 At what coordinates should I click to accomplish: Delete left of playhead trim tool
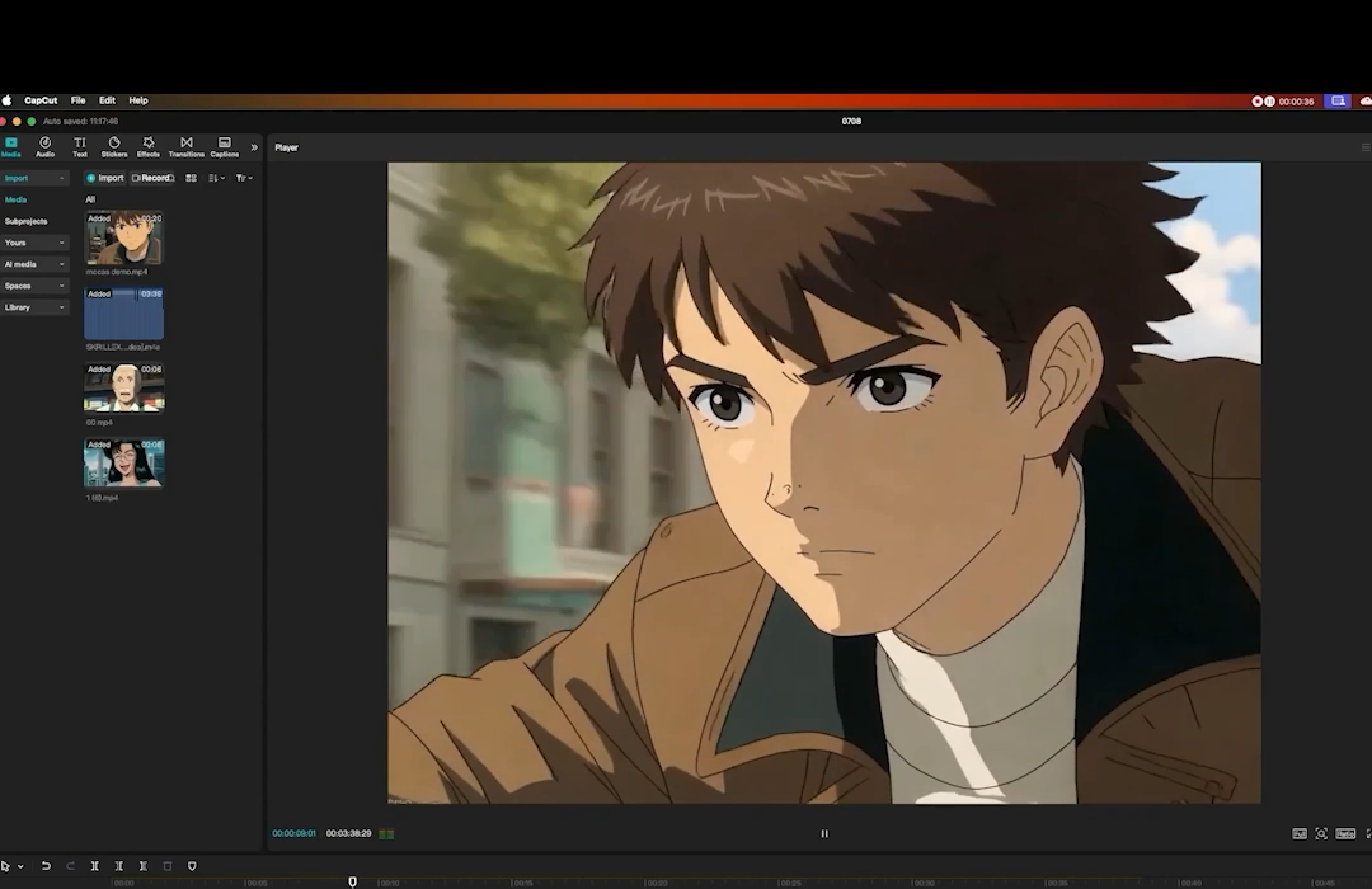(119, 866)
